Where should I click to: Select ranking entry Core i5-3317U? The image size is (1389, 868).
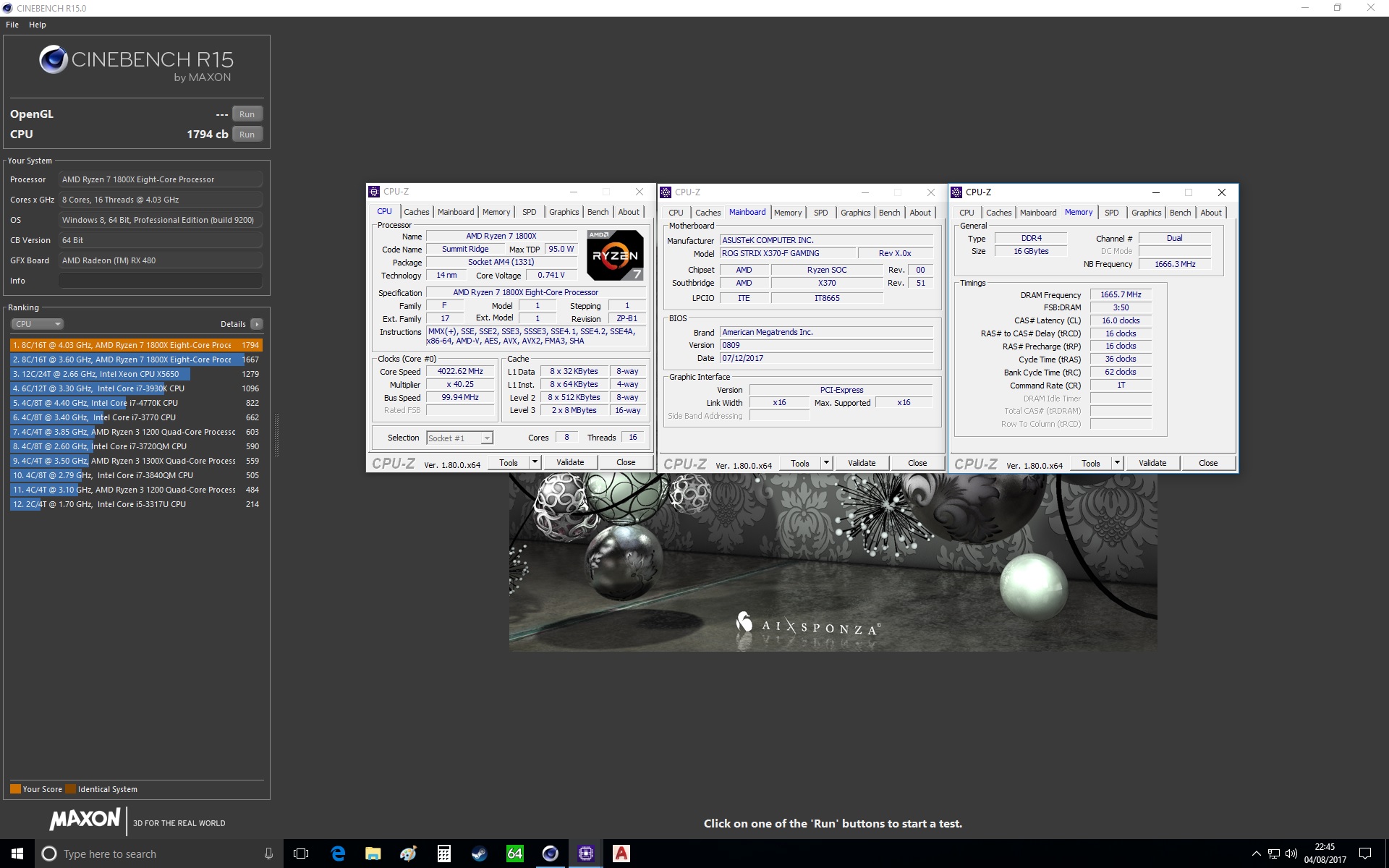(x=136, y=504)
